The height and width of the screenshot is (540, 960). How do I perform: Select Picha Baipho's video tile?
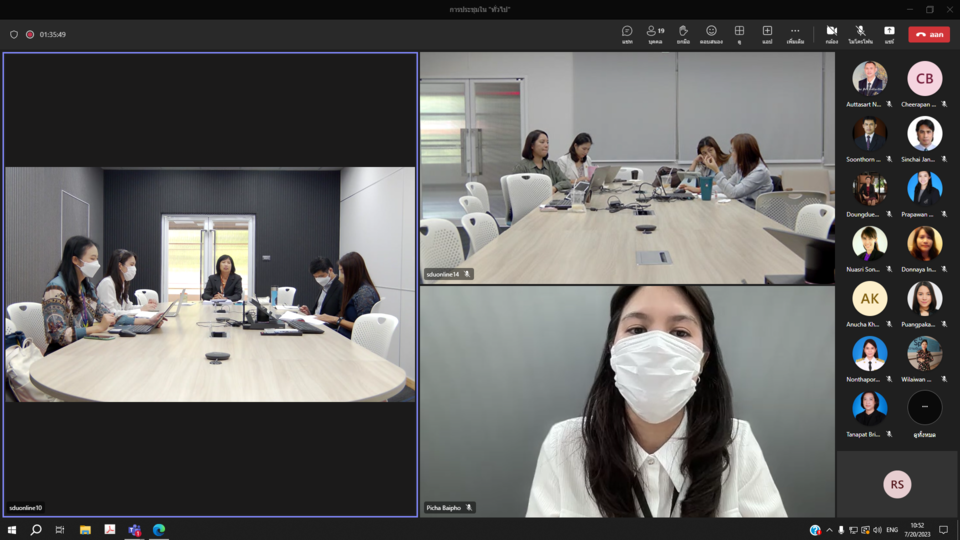(627, 400)
